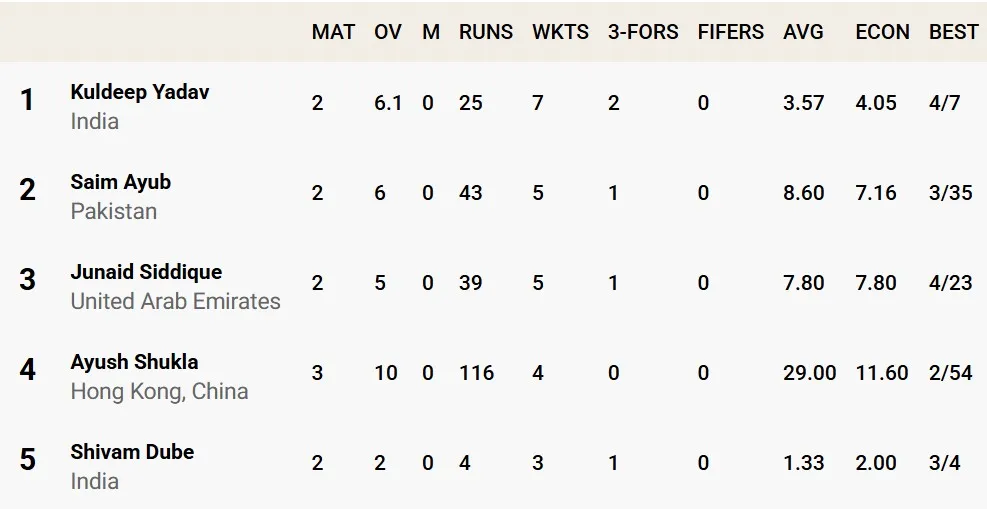This screenshot has height=509, width=987.
Task: Click the MAT column header
Action: point(333,32)
